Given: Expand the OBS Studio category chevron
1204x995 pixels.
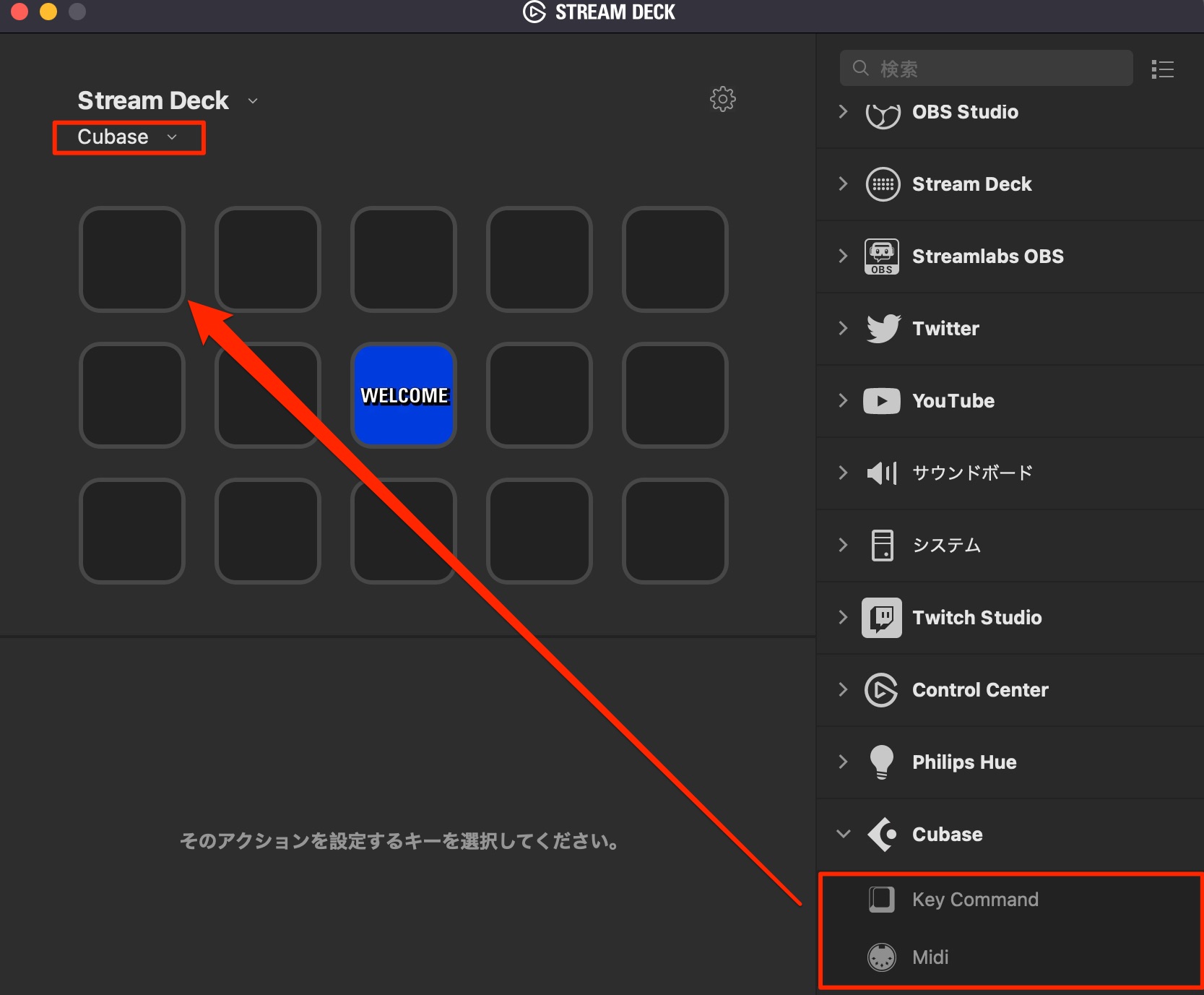Looking at the screenshot, I should (843, 111).
